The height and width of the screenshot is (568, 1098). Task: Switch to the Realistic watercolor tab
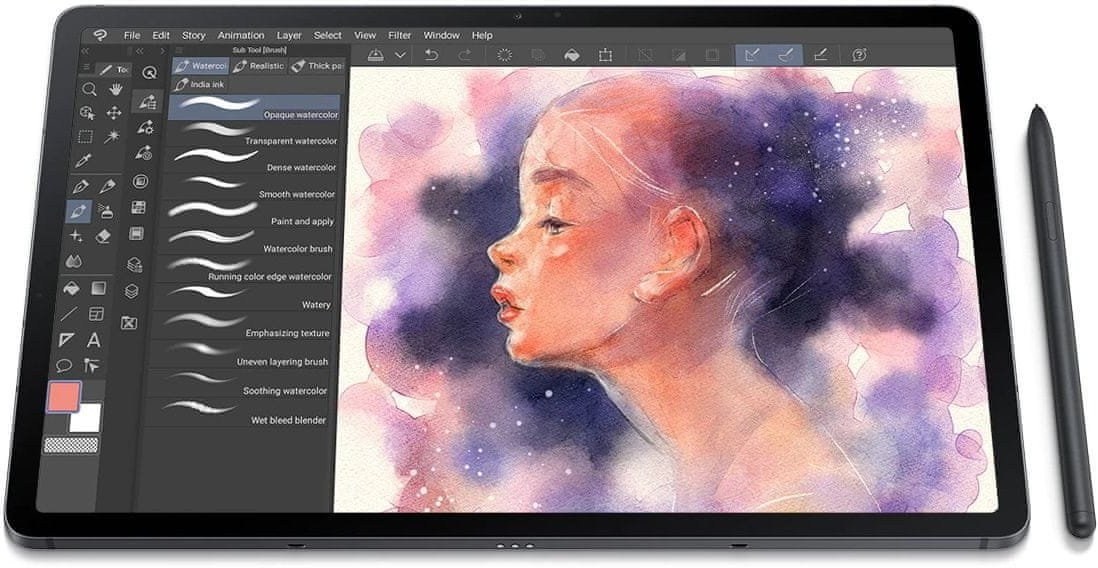259,66
